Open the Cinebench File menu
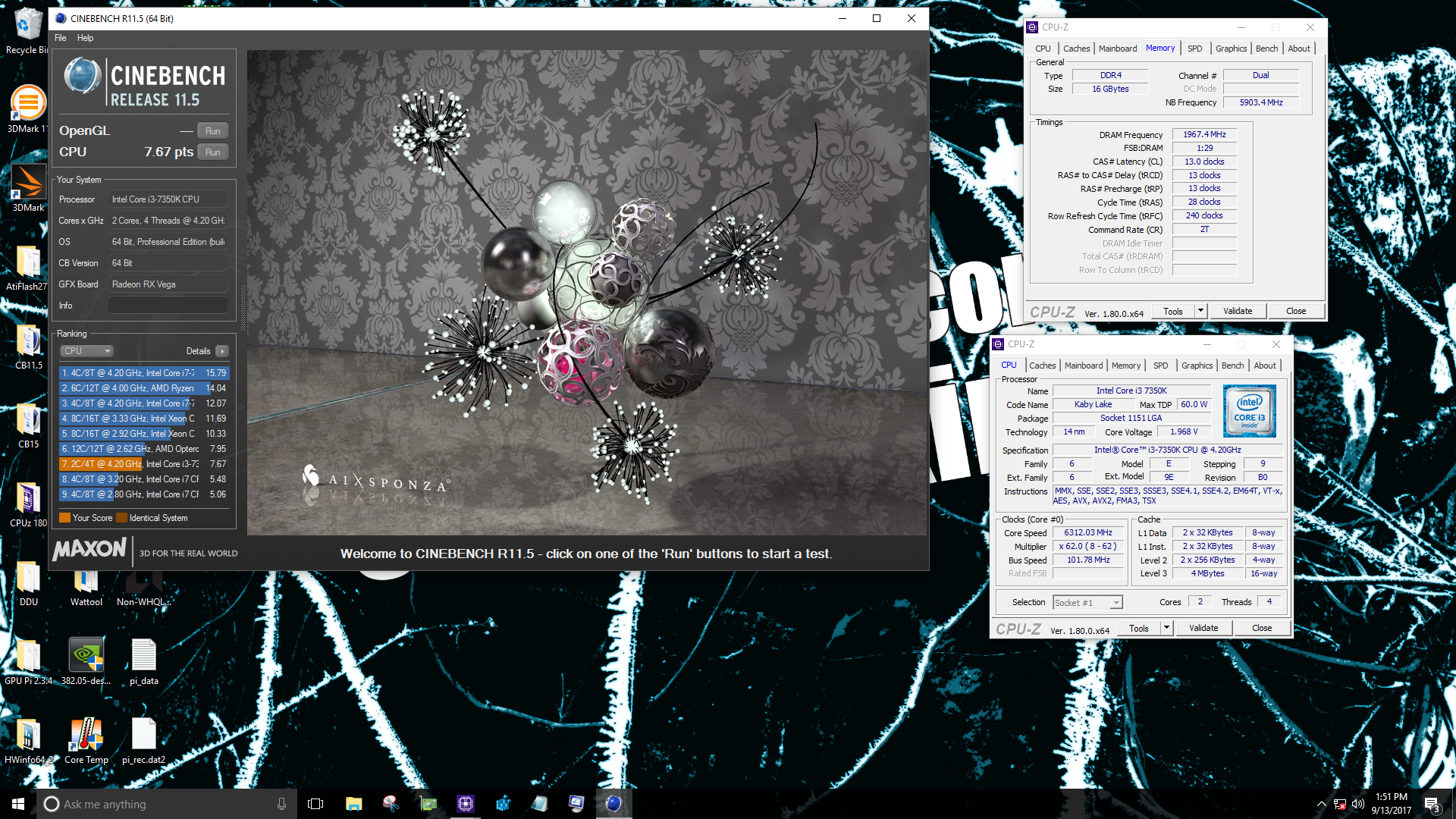 coord(60,38)
